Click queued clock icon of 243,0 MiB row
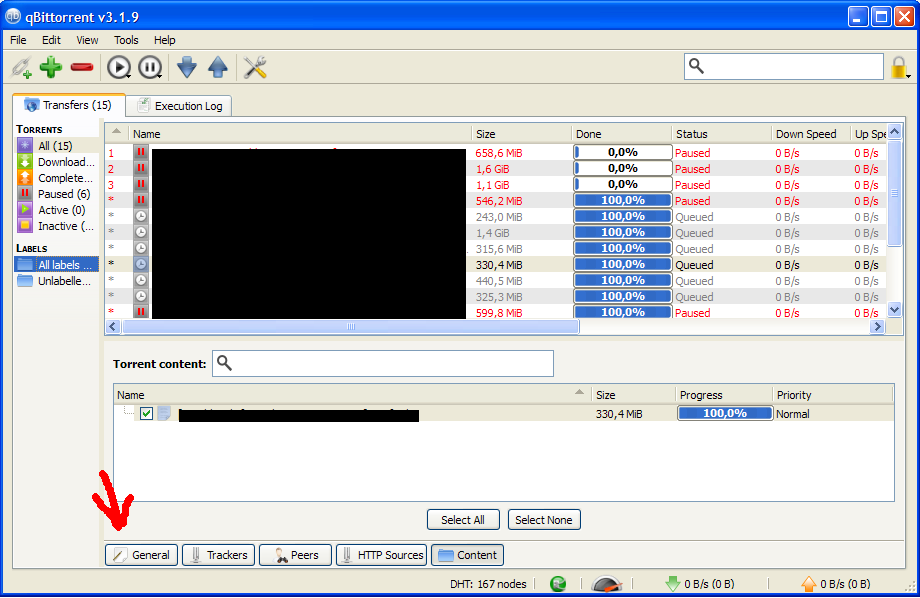The width and height of the screenshot is (920, 598). click(141, 217)
